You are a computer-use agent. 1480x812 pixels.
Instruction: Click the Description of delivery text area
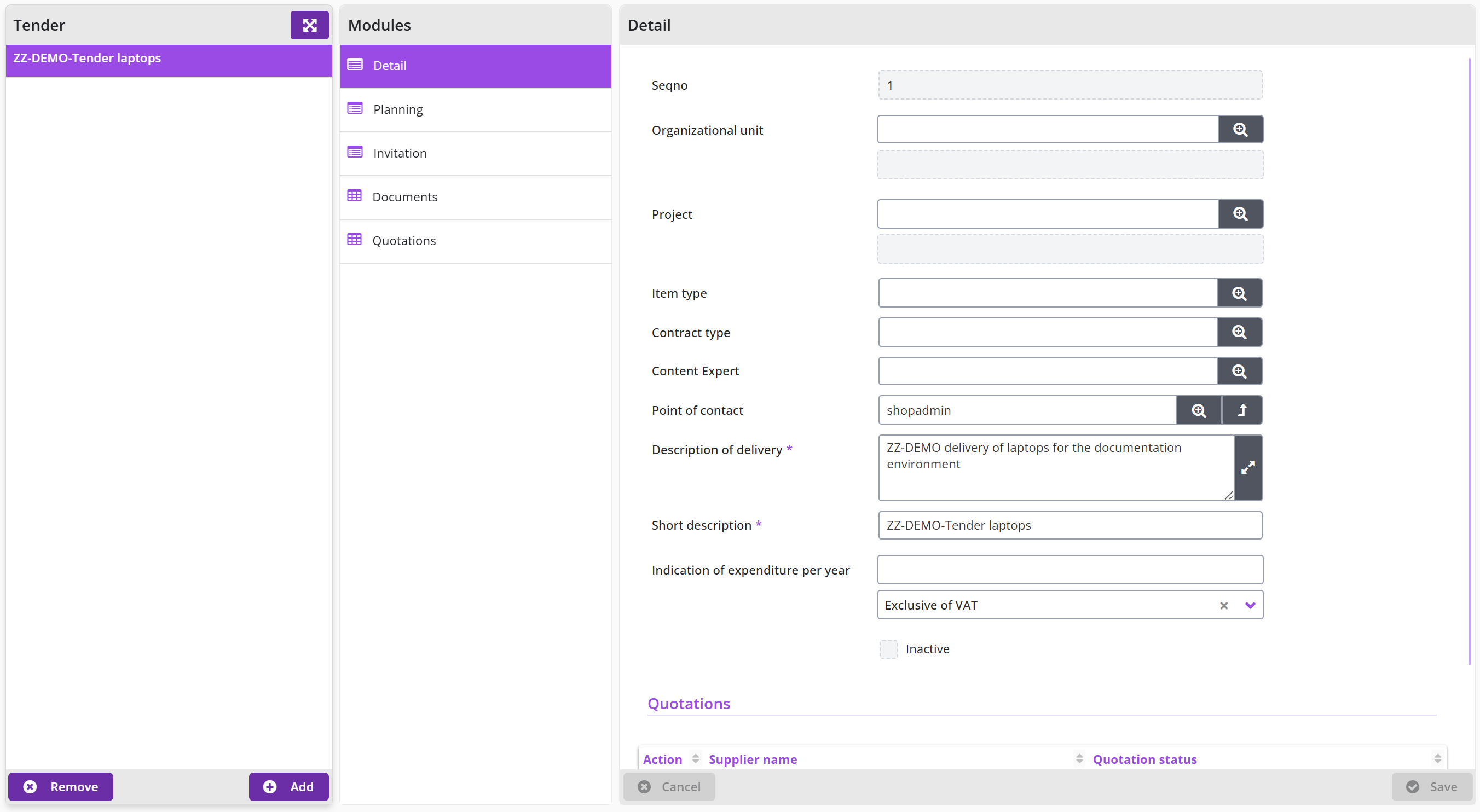tap(1056, 467)
